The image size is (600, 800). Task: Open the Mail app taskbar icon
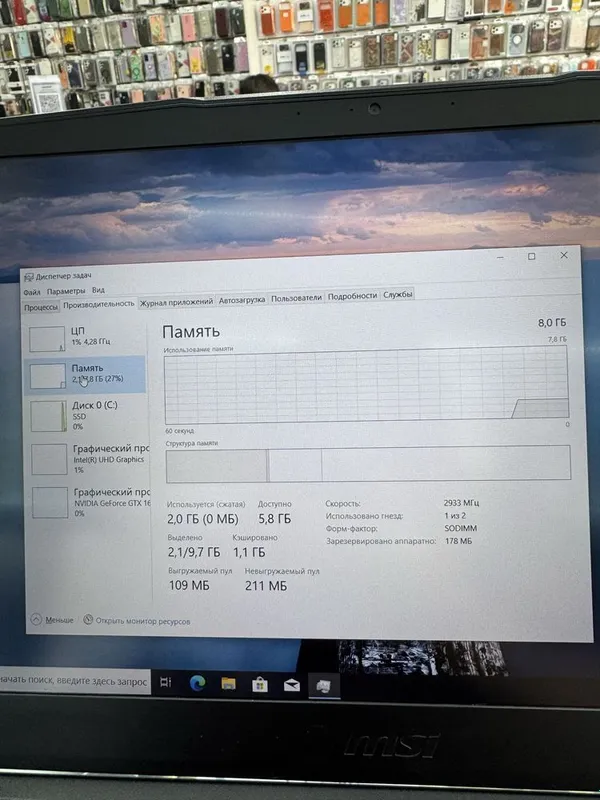point(291,685)
